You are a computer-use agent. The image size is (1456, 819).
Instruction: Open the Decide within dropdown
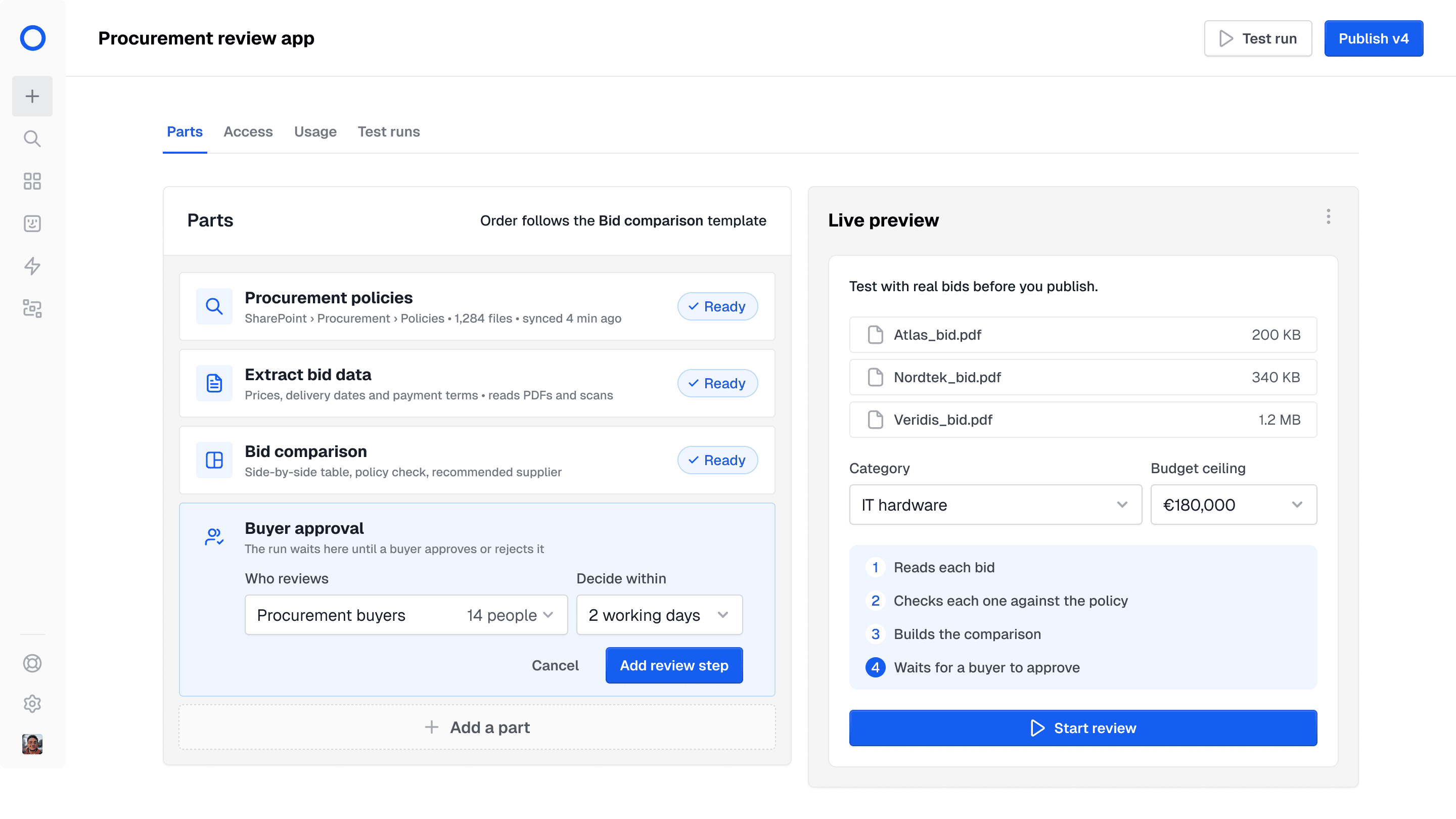click(x=659, y=614)
